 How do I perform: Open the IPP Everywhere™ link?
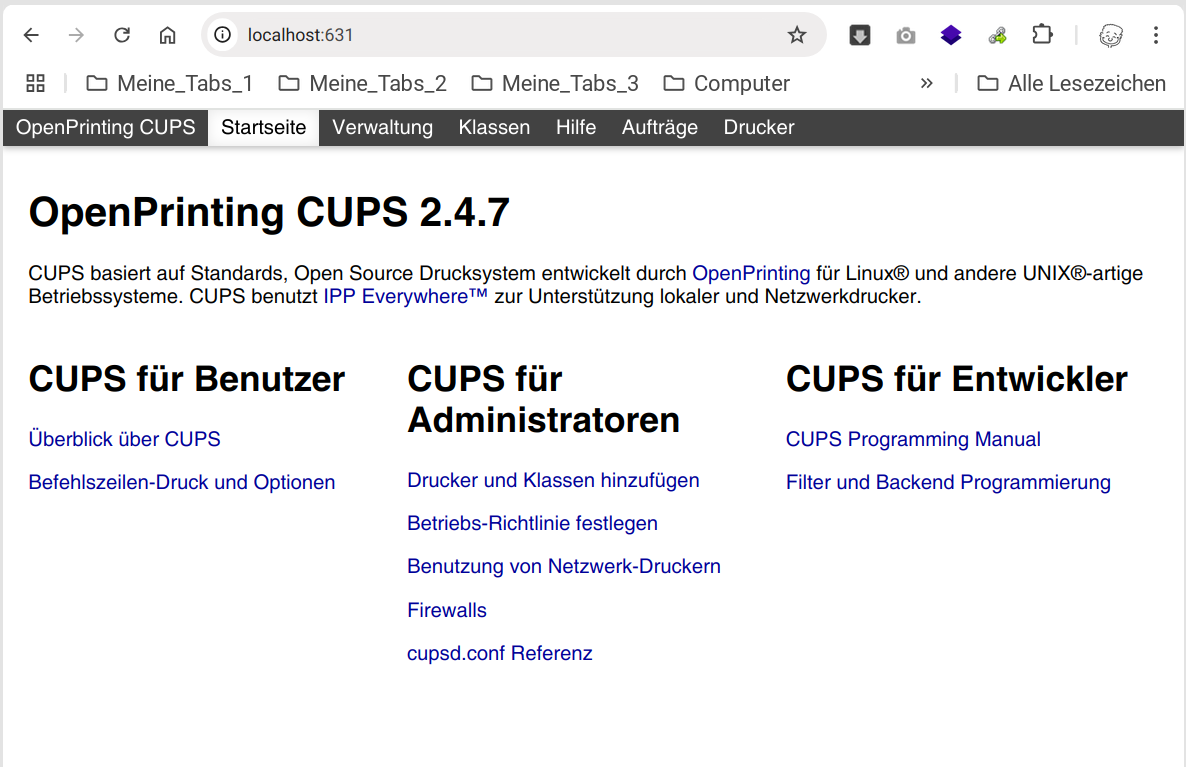click(x=405, y=296)
